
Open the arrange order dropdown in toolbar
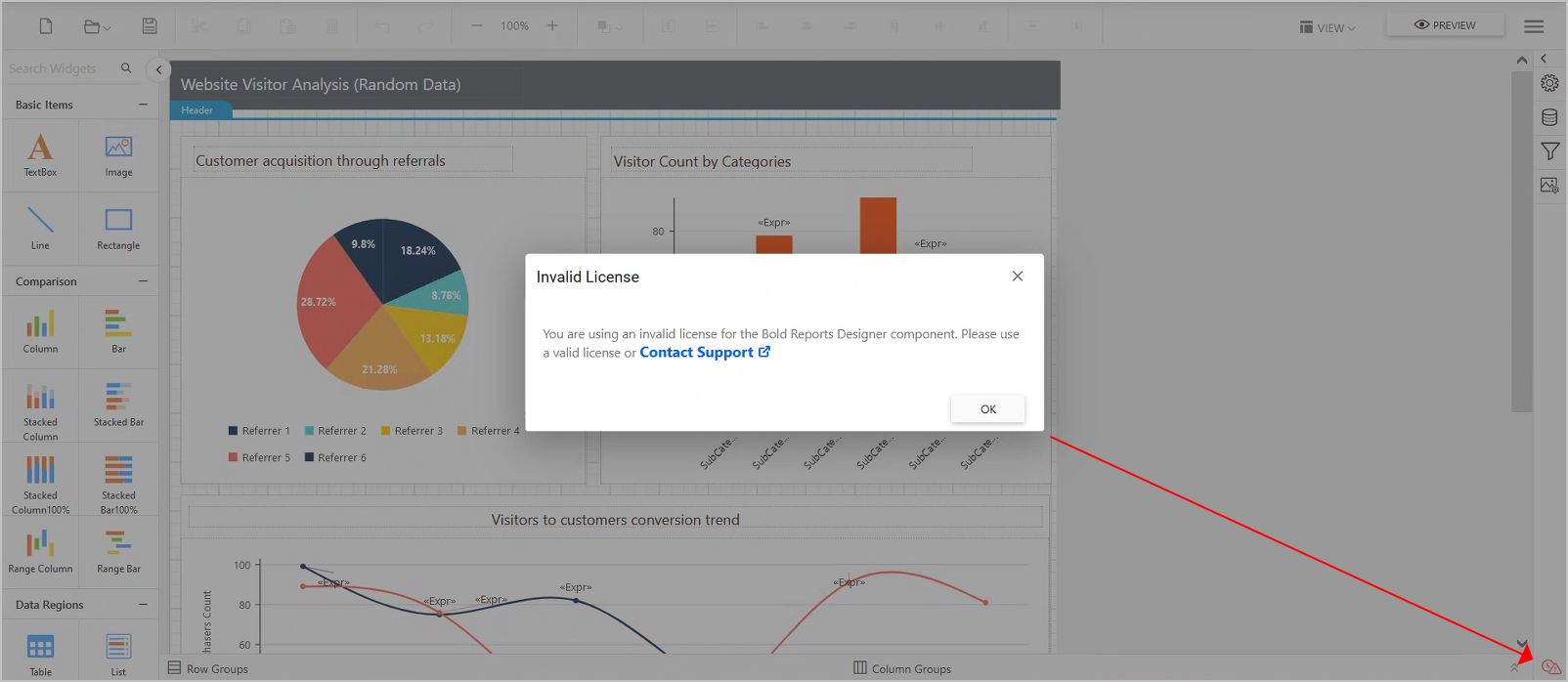click(x=610, y=26)
